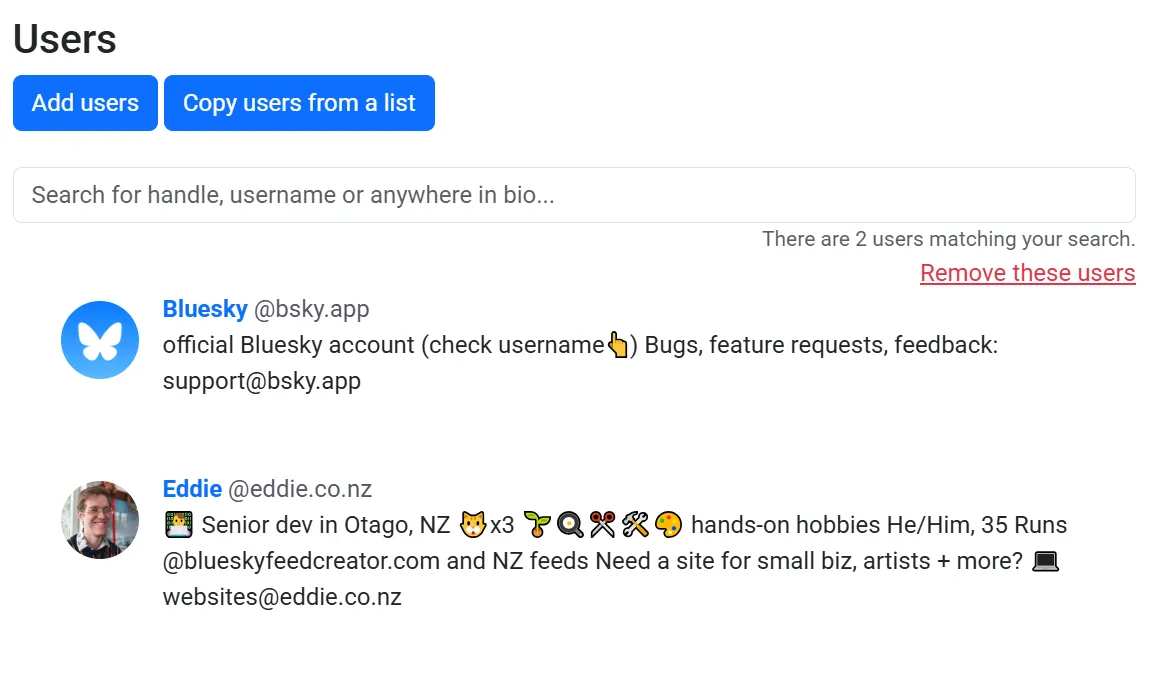Image resolution: width=1150 pixels, height=676 pixels.
Task: Click the artist palette emoji in Eddie's bio
Action: (x=668, y=525)
